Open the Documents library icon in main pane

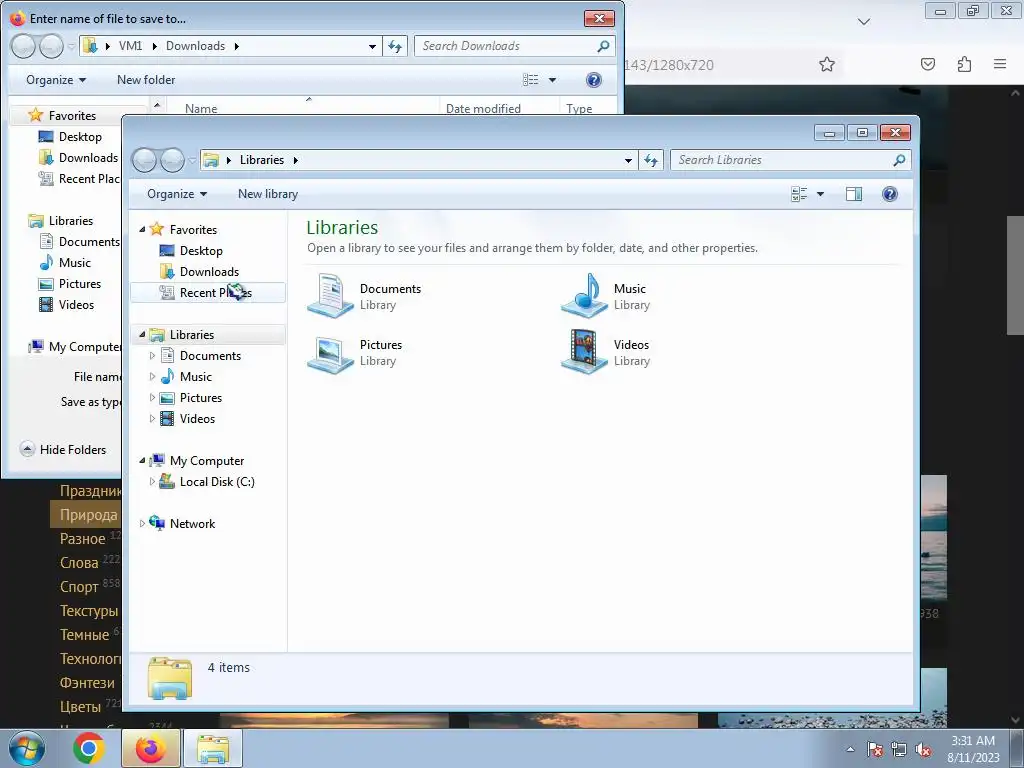click(330, 296)
